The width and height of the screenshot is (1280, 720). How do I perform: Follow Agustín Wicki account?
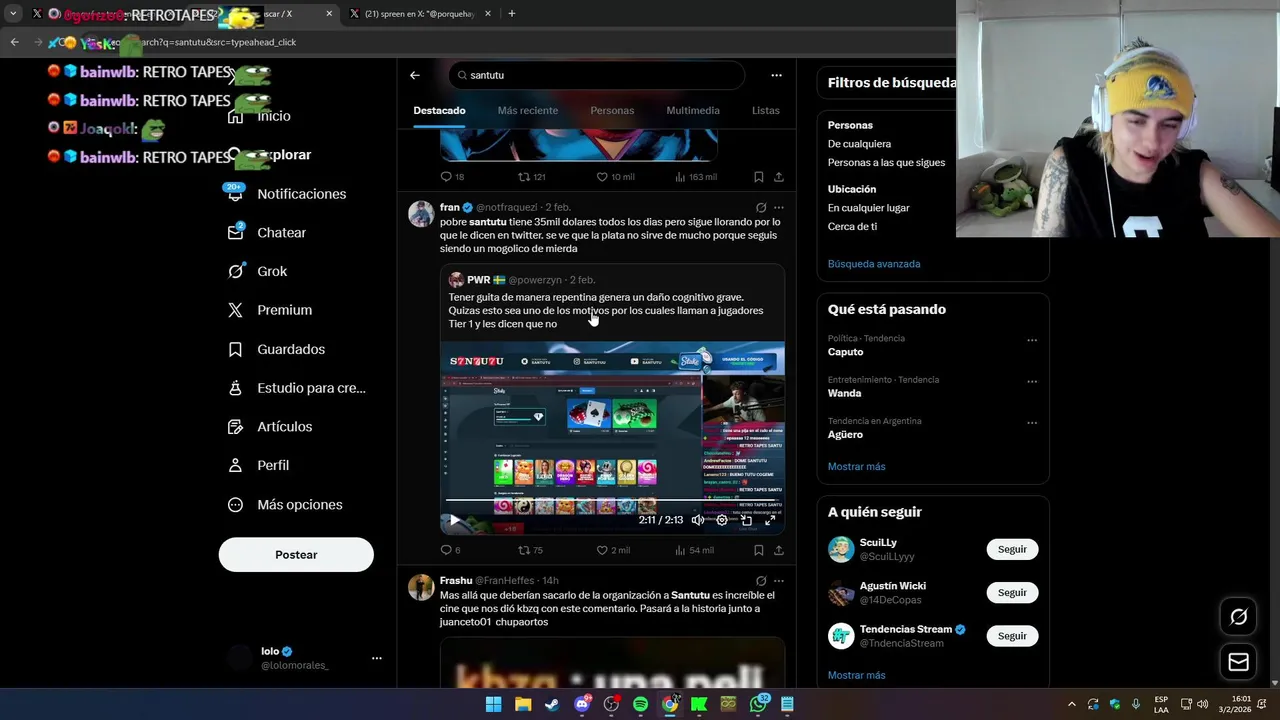1012,592
